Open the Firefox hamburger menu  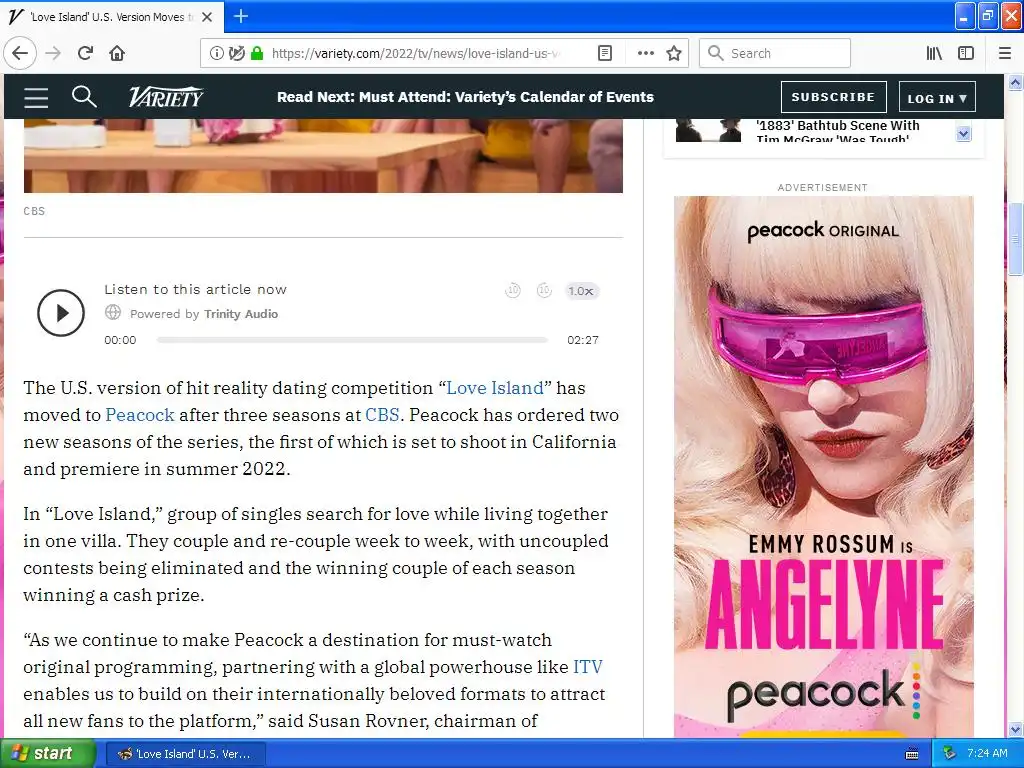coord(1005,53)
